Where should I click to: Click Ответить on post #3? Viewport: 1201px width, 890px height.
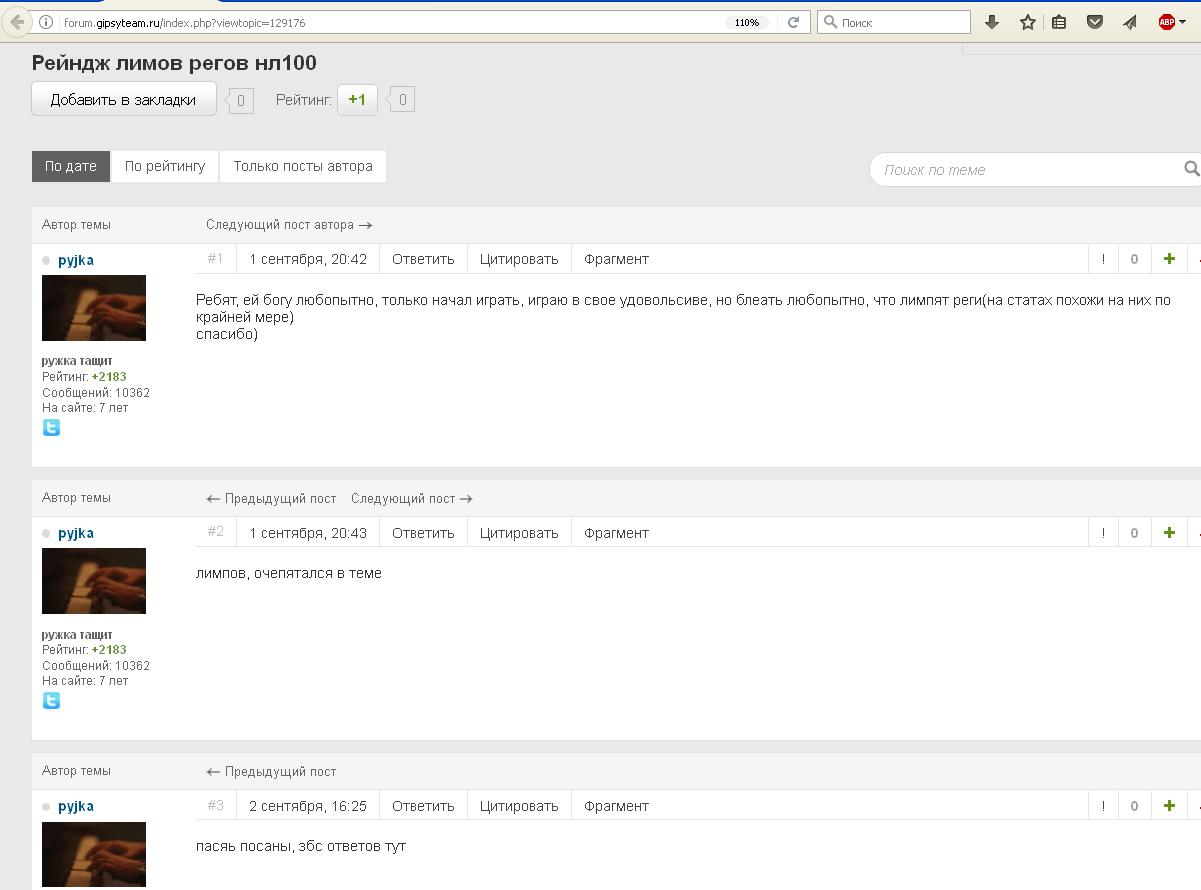tap(423, 806)
